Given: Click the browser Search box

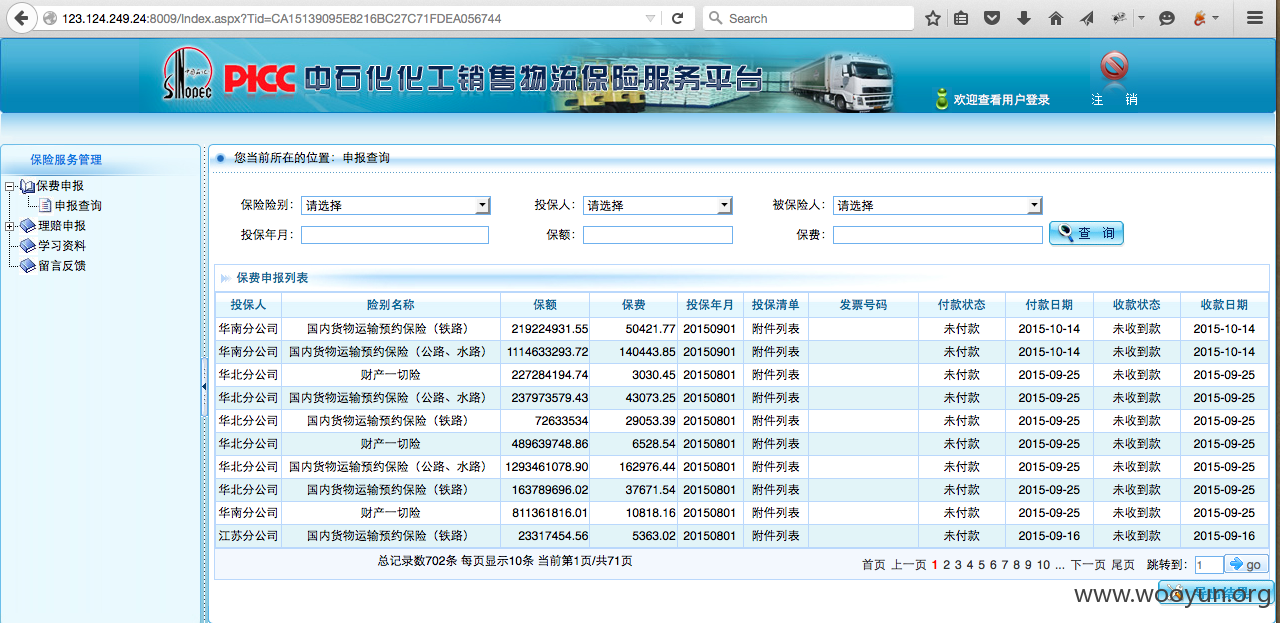Looking at the screenshot, I should [x=810, y=18].
